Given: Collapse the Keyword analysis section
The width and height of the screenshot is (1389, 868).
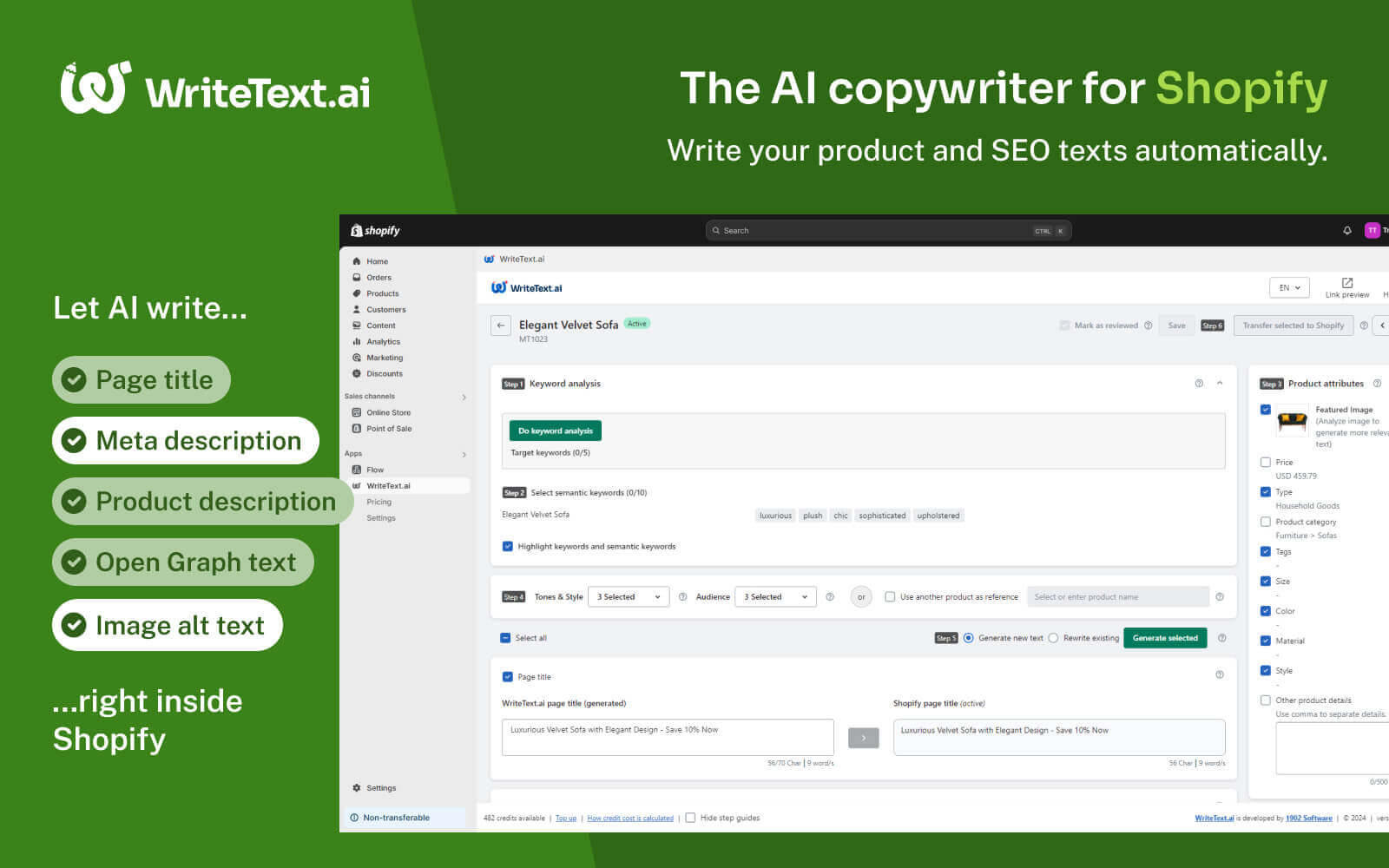Looking at the screenshot, I should click(1220, 383).
